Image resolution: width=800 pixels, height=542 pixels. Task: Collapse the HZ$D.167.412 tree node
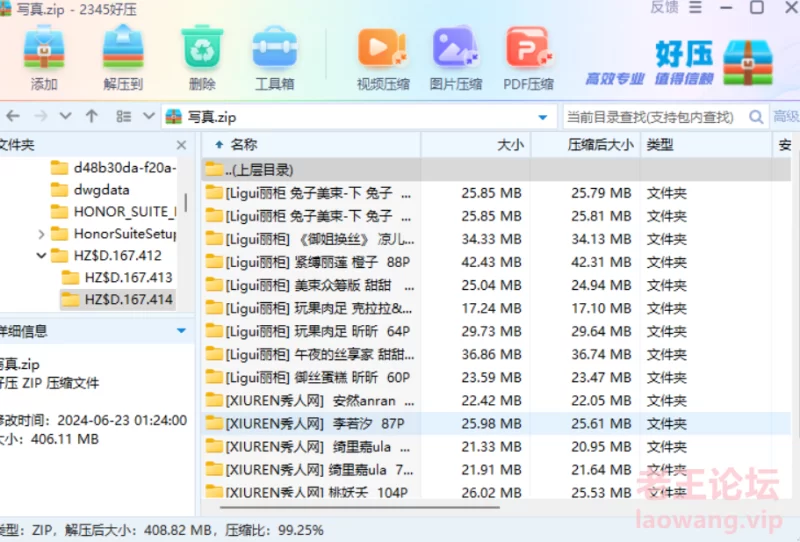click(41, 255)
